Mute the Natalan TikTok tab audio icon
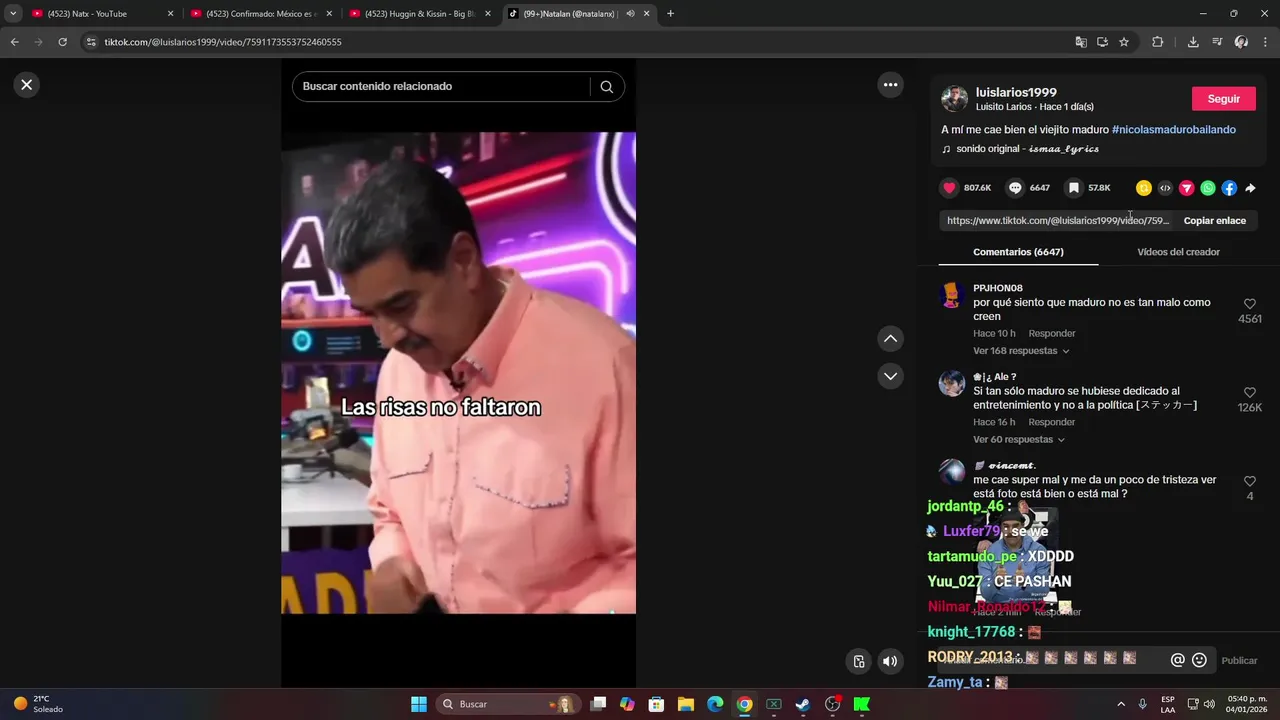 630,14
